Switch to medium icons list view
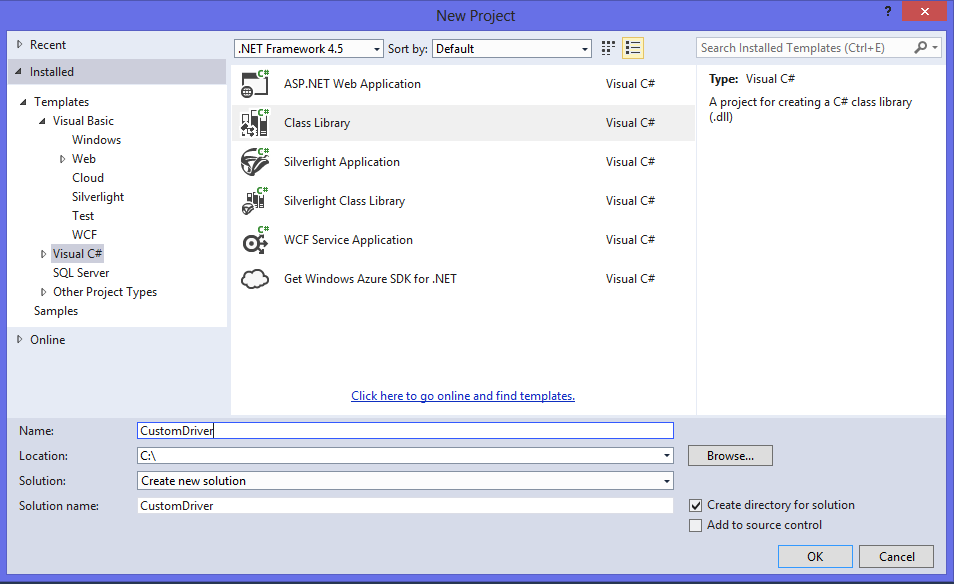The height and width of the screenshot is (584, 954). (633, 48)
